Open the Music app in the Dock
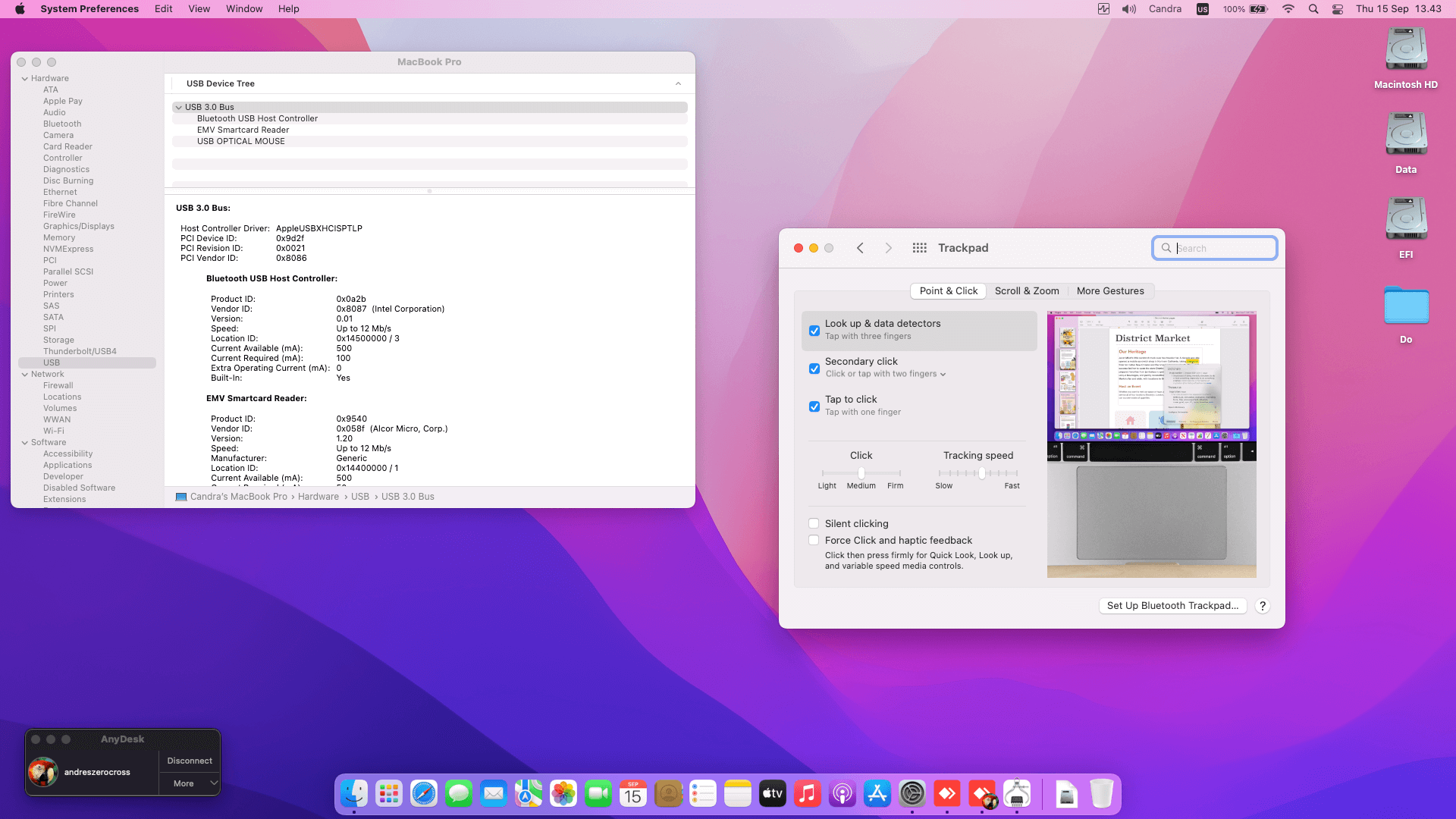The height and width of the screenshot is (819, 1456). point(808,794)
